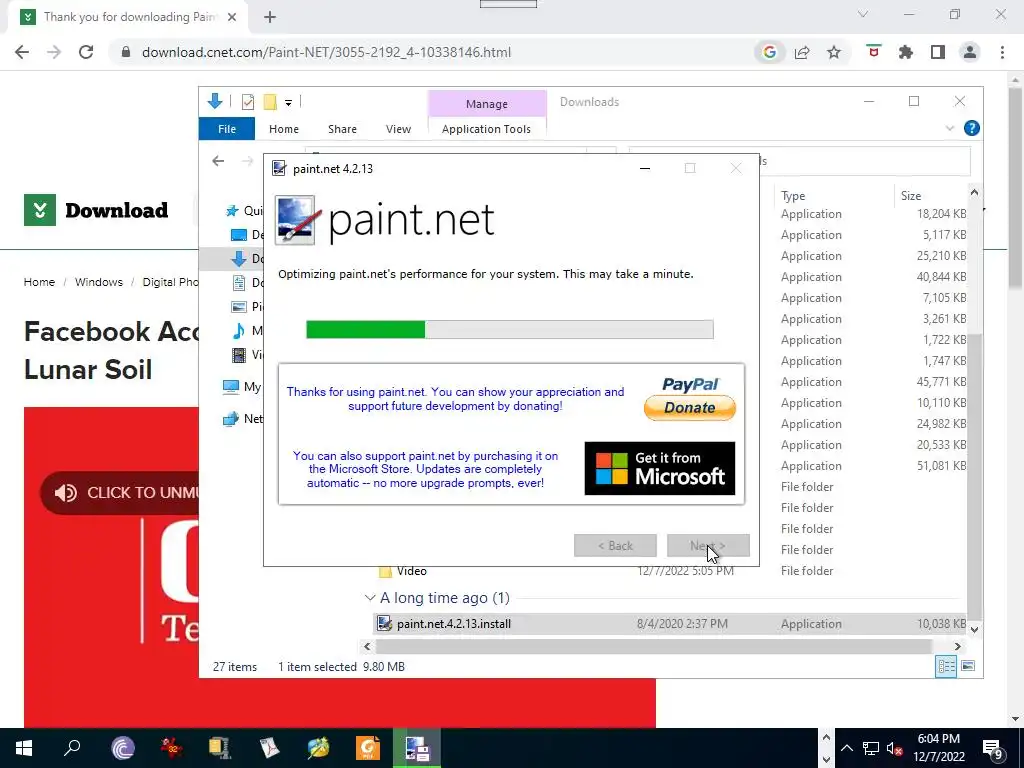Select Quick access star in navigation pane
This screenshot has width=1024, height=768.
click(232, 210)
